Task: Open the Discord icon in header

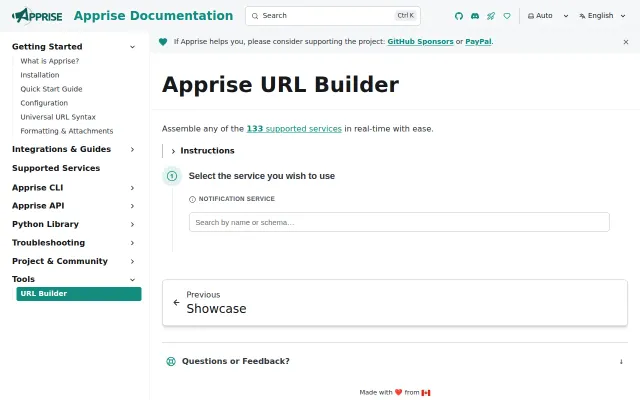Action: (x=475, y=16)
